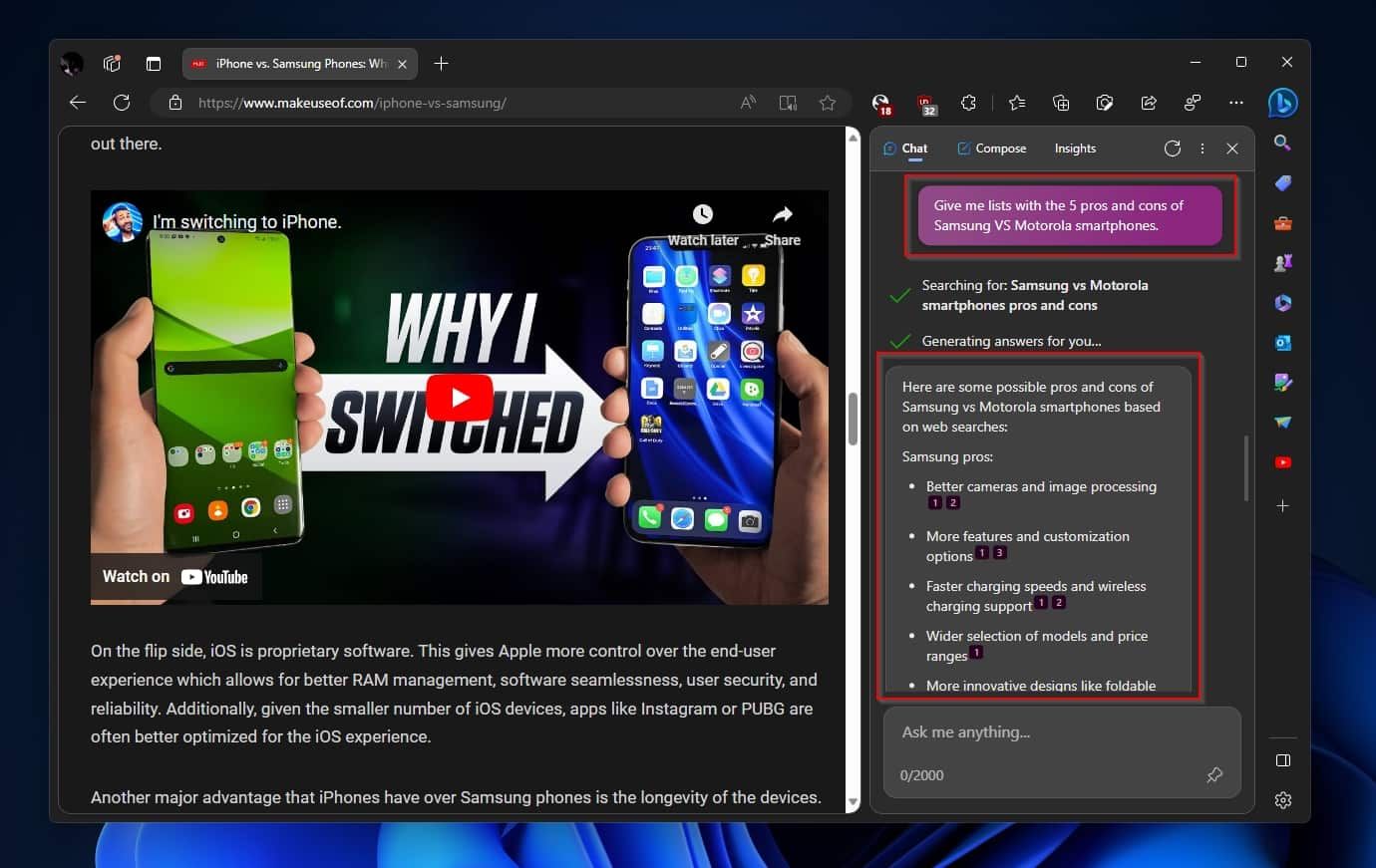Start Read aloud from address bar
Image resolution: width=1376 pixels, height=868 pixels.
click(x=748, y=103)
